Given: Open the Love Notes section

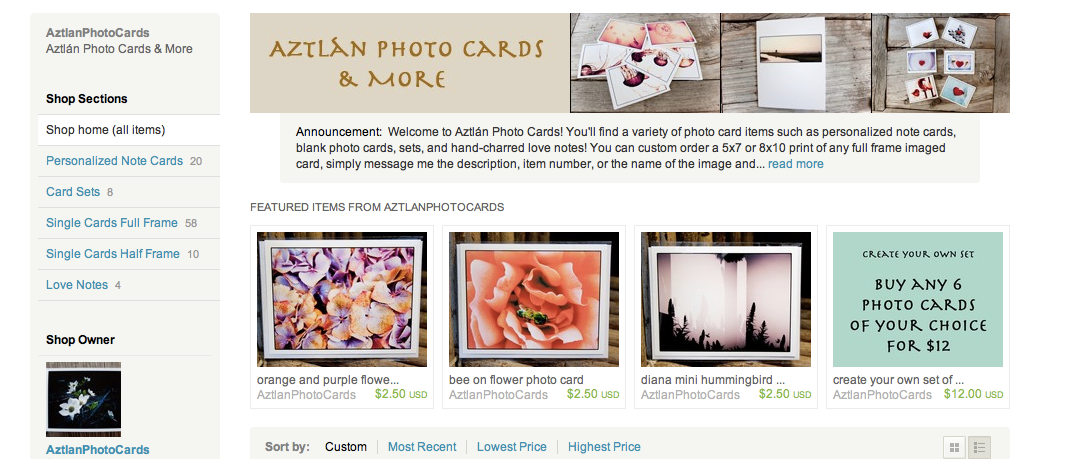Looking at the screenshot, I should pos(77,284).
